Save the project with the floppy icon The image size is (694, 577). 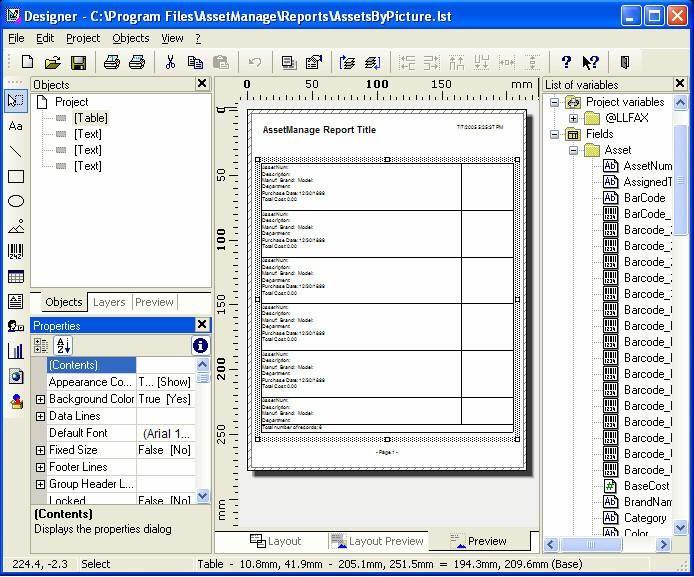78,62
